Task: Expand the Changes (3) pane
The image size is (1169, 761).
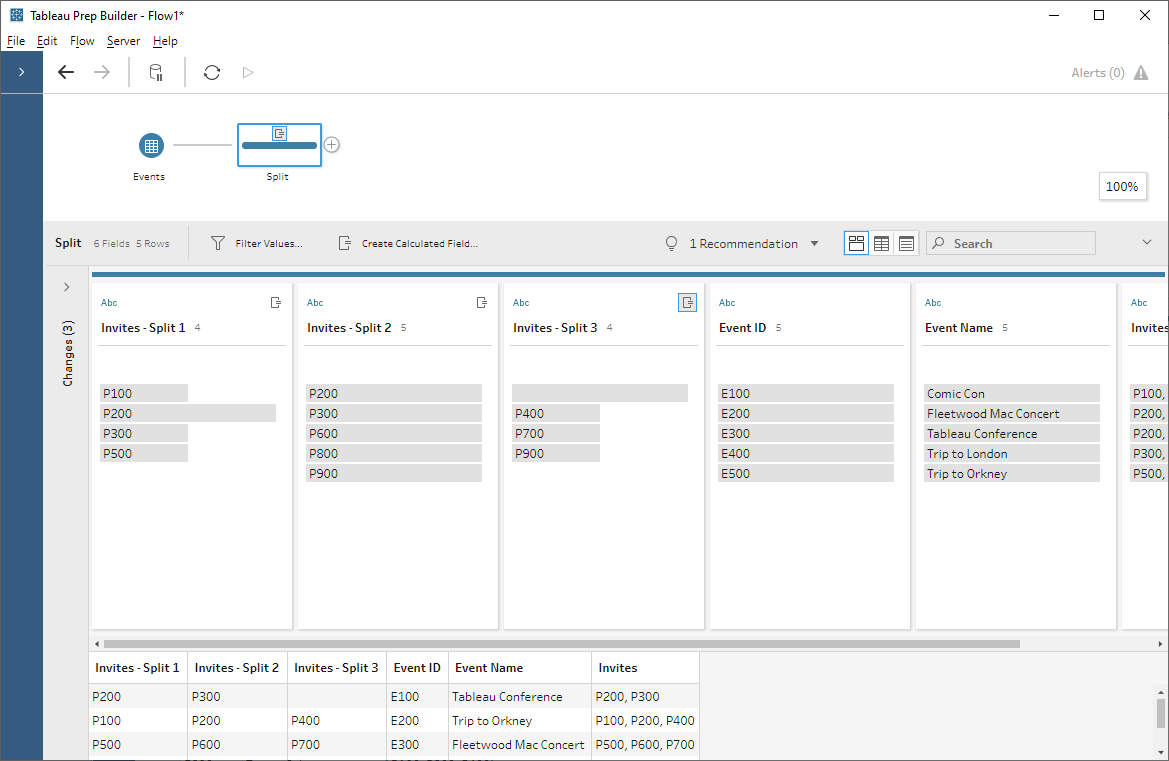Action: [66, 287]
